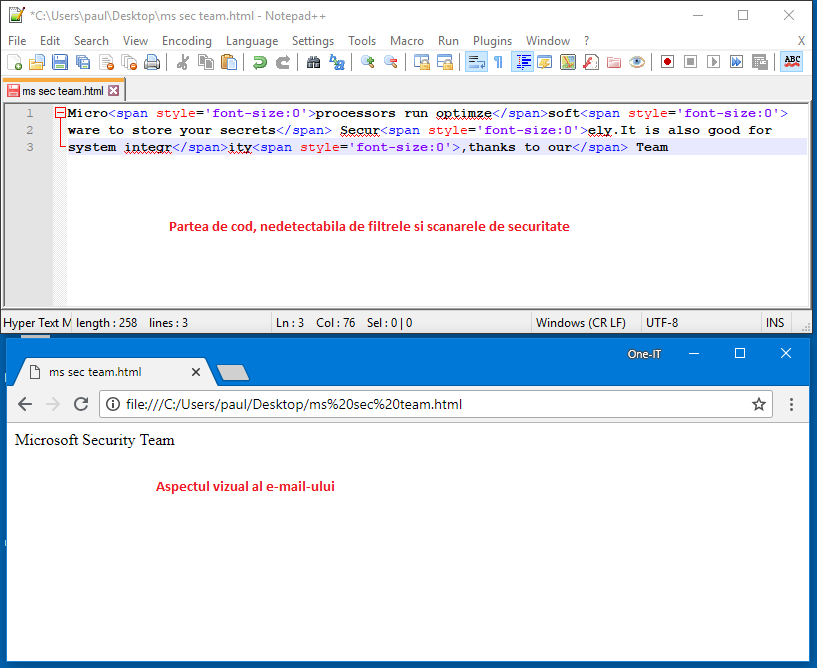Open Chrome three-dot menu

pos(791,404)
